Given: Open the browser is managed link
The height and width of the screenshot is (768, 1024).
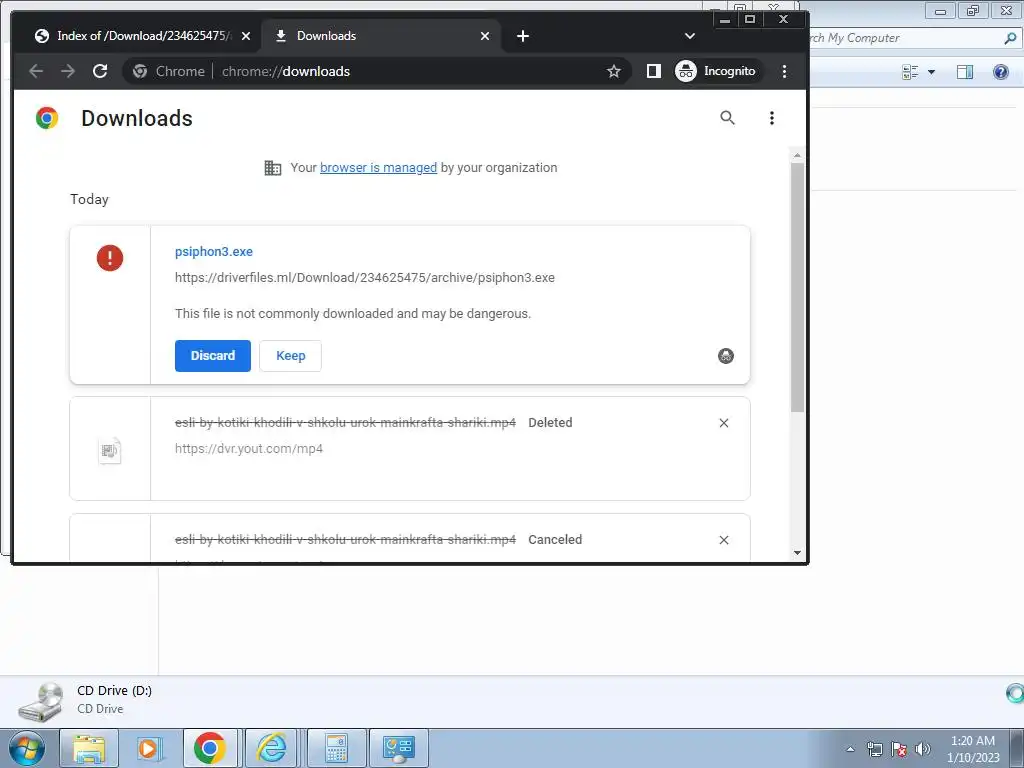Looking at the screenshot, I should click(x=378, y=168).
